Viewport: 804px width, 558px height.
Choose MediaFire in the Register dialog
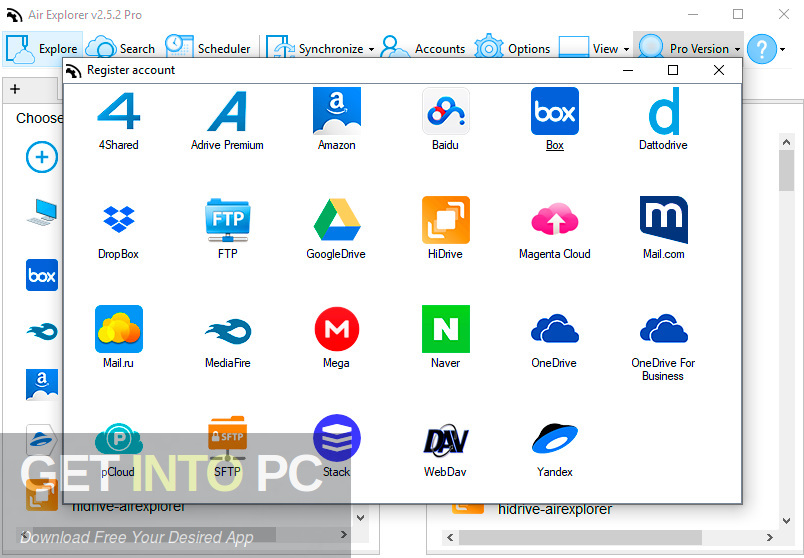(x=227, y=337)
